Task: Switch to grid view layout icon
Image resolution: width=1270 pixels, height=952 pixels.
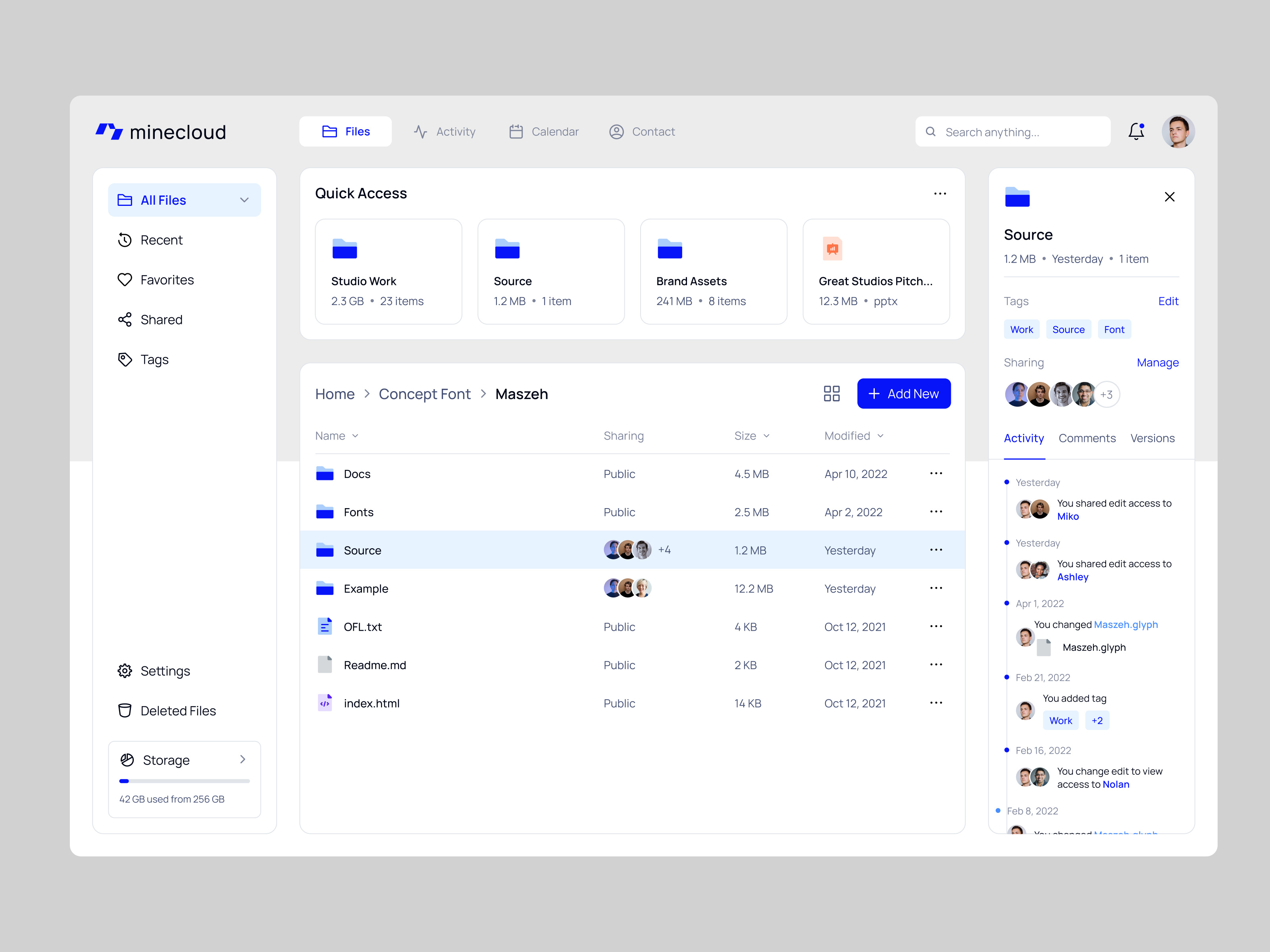Action: point(831,393)
